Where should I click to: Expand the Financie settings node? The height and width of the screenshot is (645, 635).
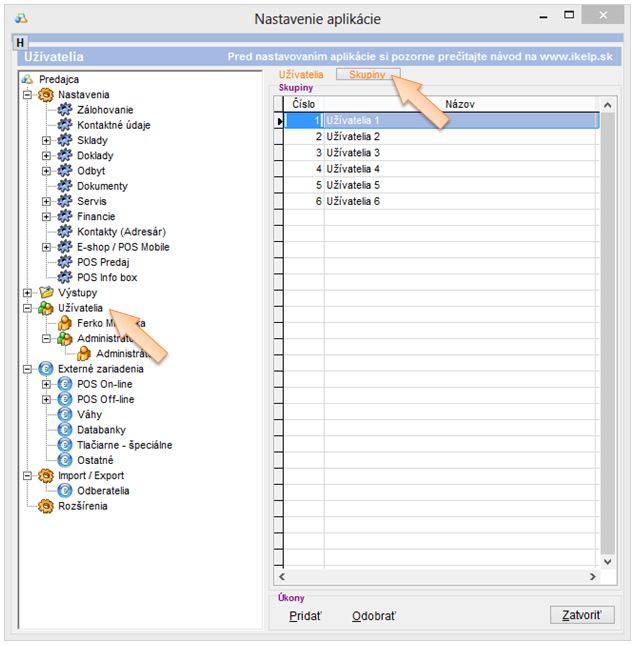[46, 217]
